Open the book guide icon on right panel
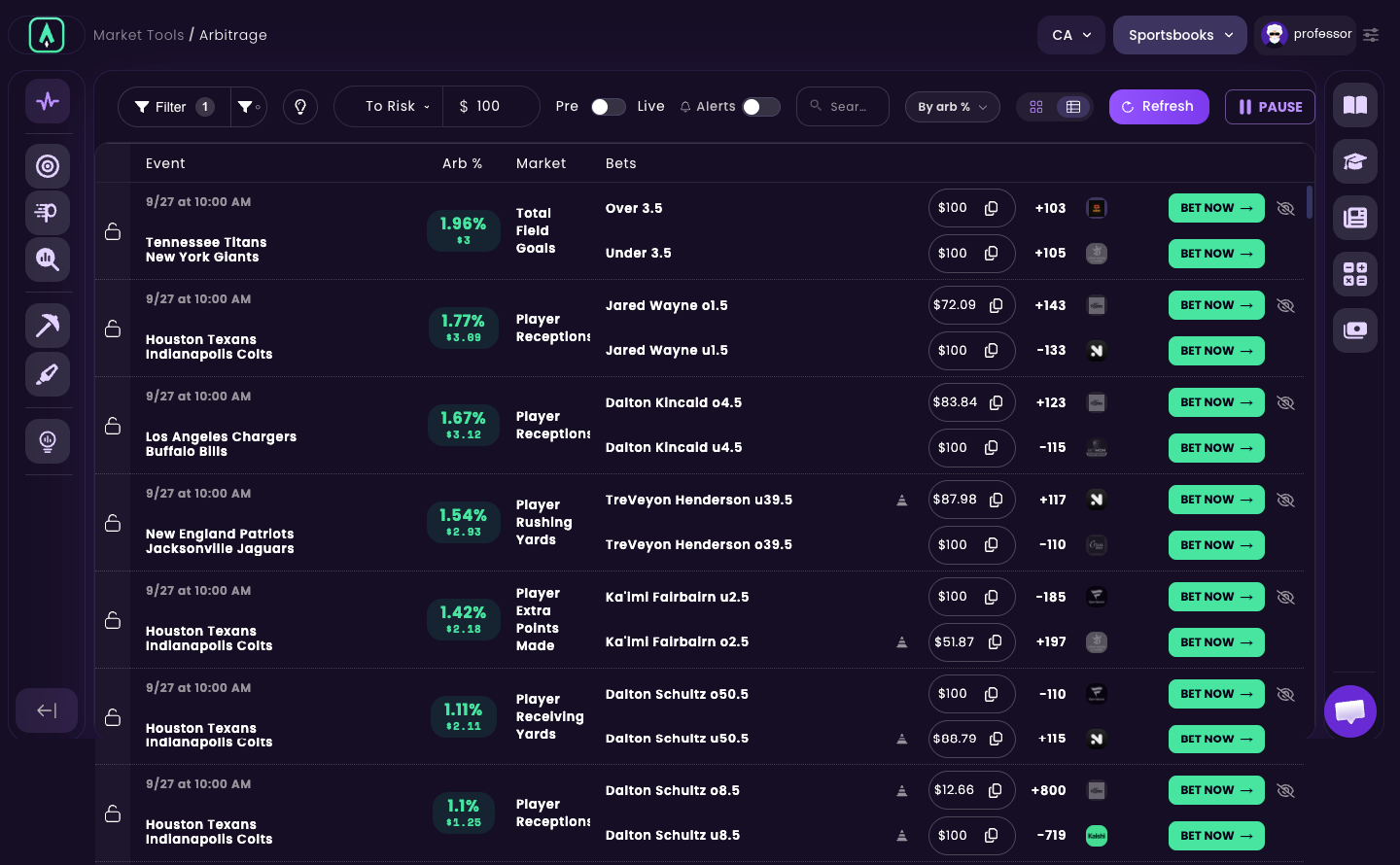This screenshot has width=1400, height=865. pyautogui.click(x=1355, y=105)
